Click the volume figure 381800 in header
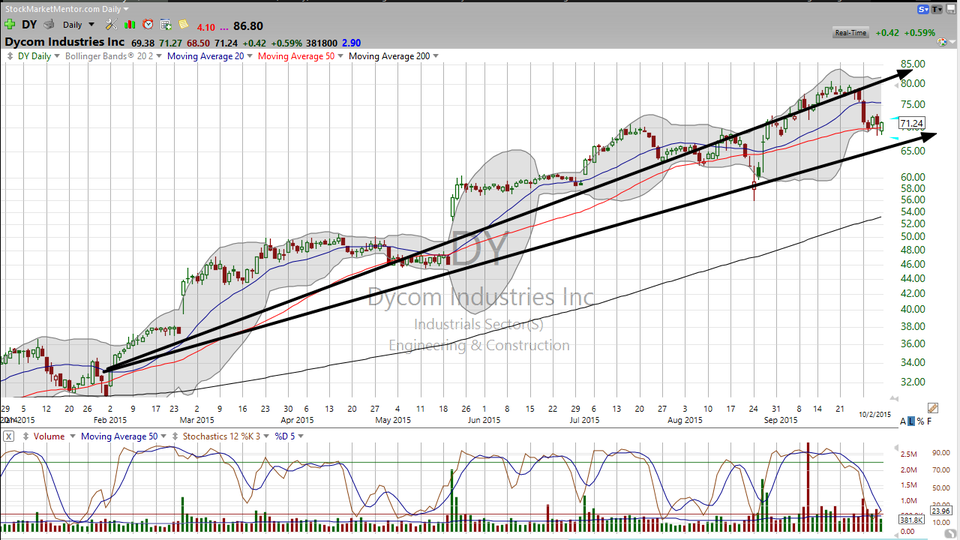960x540 pixels. [x=322, y=43]
